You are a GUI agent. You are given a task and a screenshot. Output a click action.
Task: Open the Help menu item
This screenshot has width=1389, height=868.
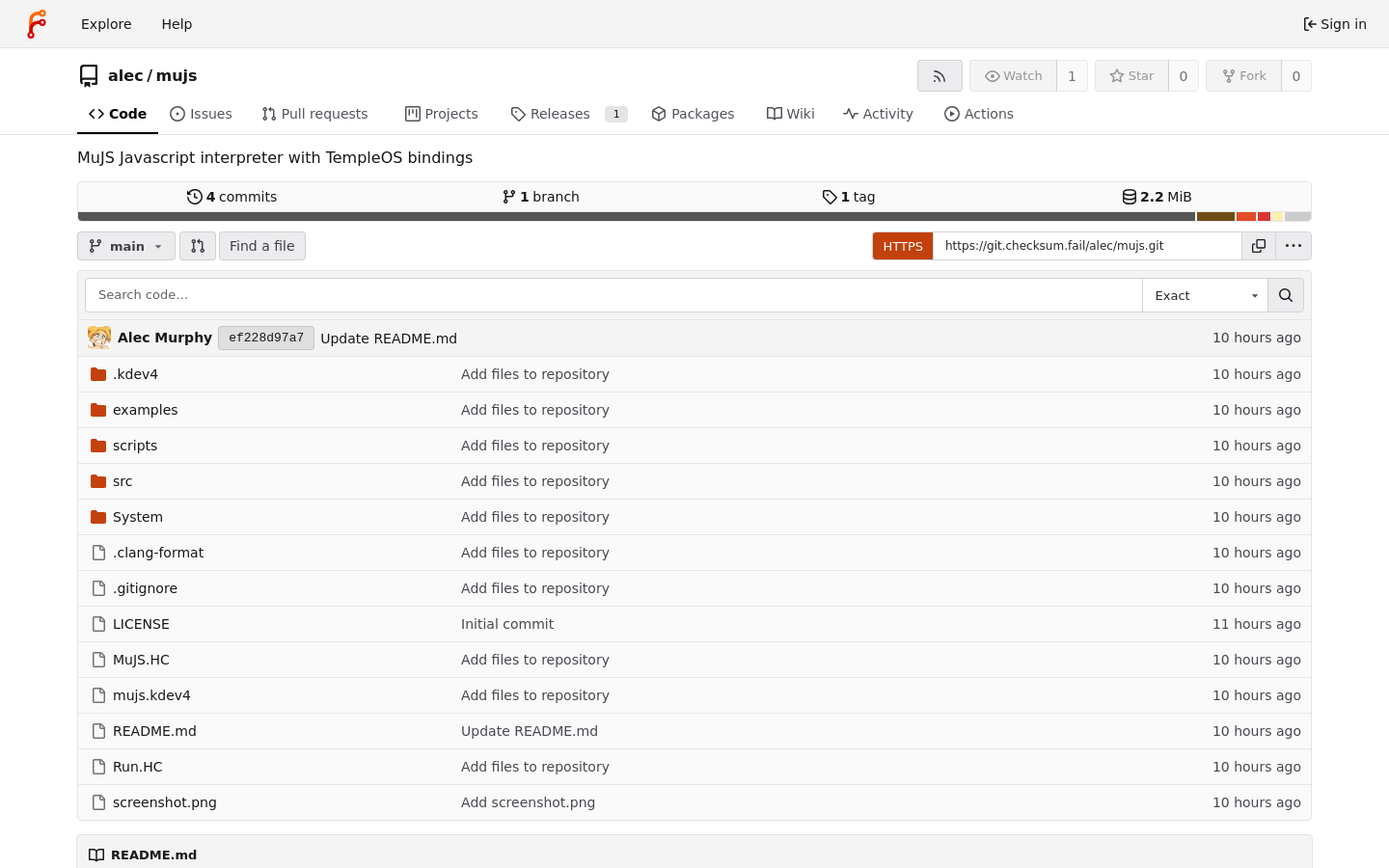[x=177, y=24]
